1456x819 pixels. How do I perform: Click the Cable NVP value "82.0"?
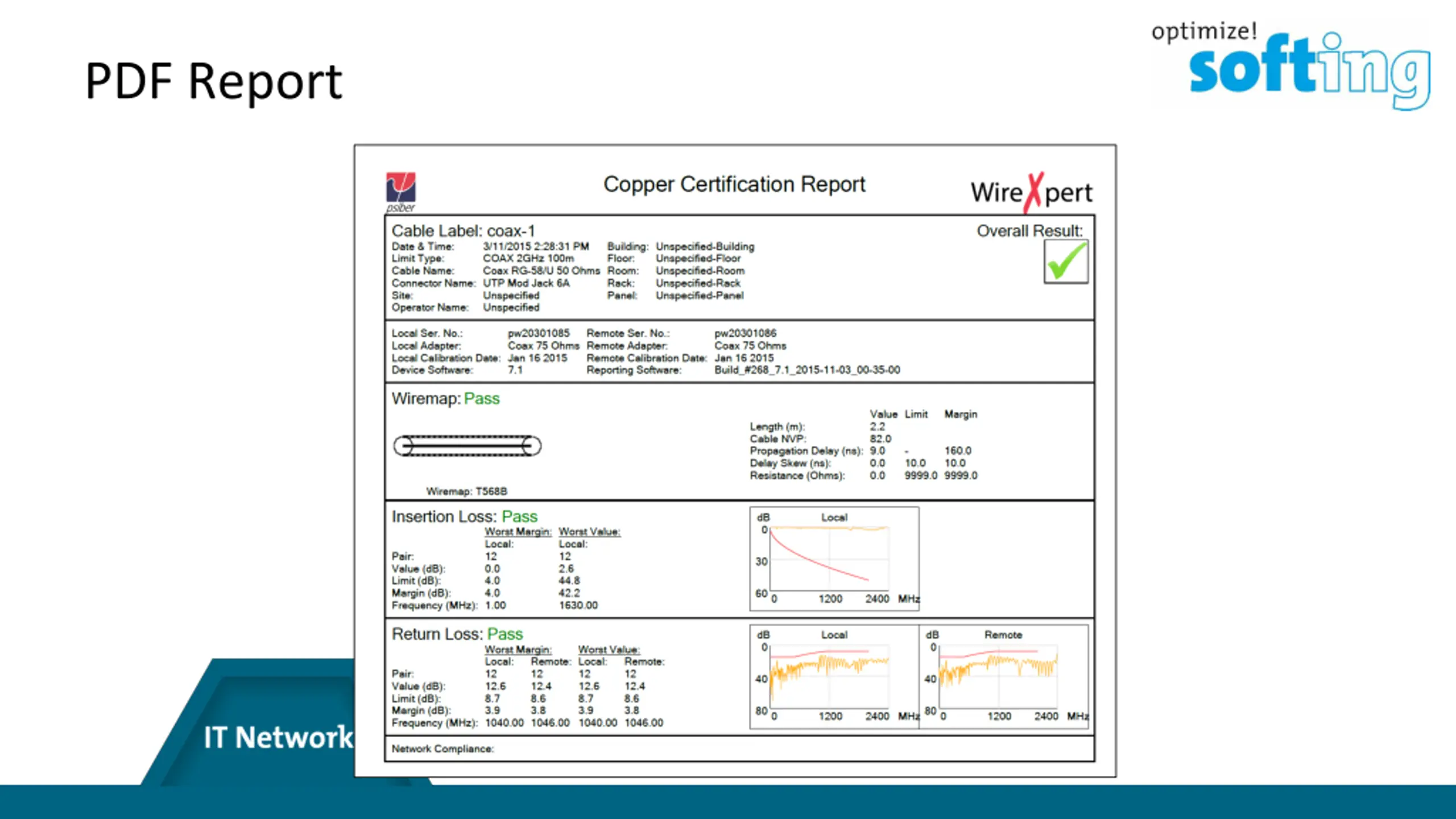point(880,439)
